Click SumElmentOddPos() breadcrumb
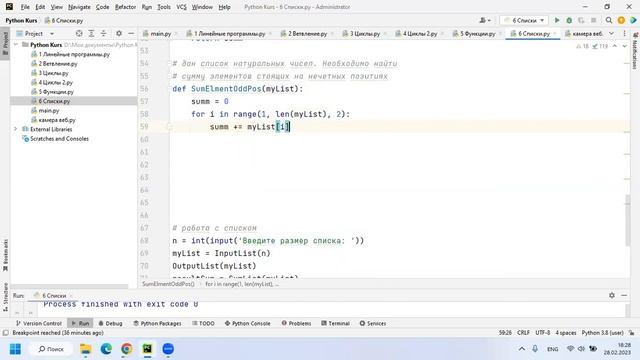 pyautogui.click(x=168, y=284)
